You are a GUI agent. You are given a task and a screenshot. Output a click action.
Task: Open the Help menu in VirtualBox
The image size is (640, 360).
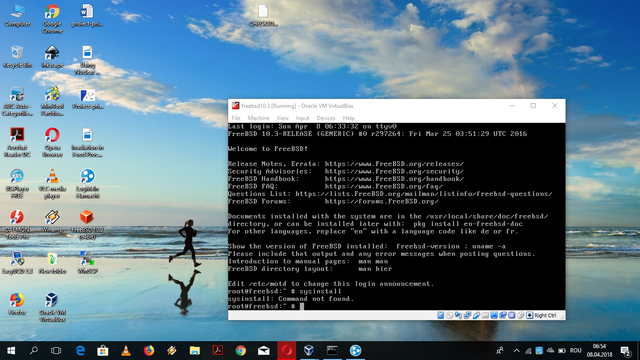click(349, 118)
